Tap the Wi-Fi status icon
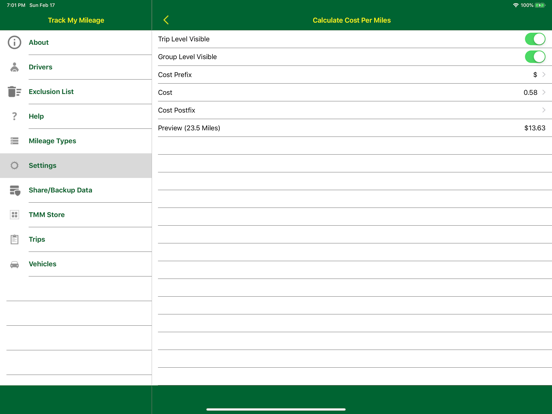Viewport: 552px width, 414px height. pyautogui.click(x=516, y=5)
